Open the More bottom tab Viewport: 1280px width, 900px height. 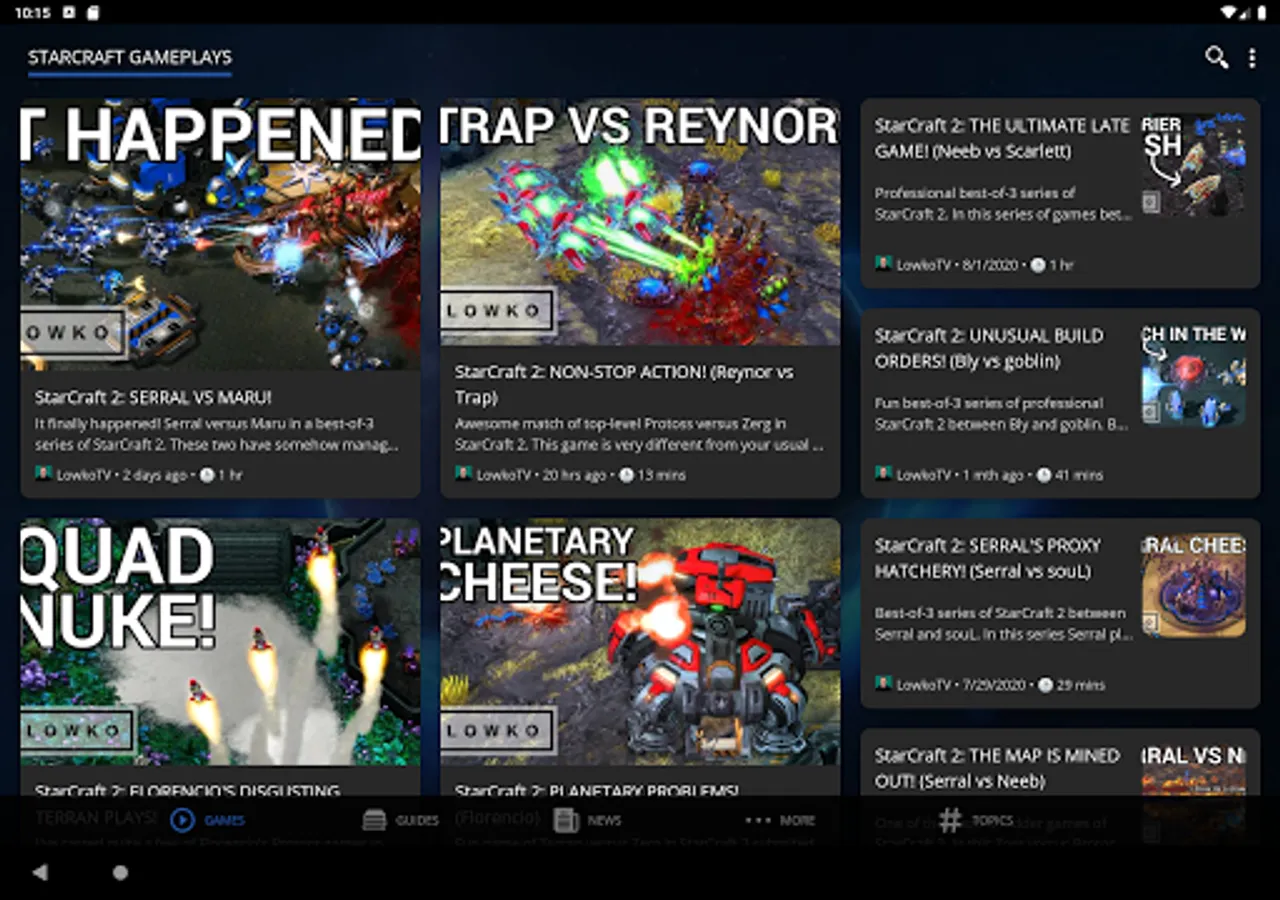(x=780, y=820)
